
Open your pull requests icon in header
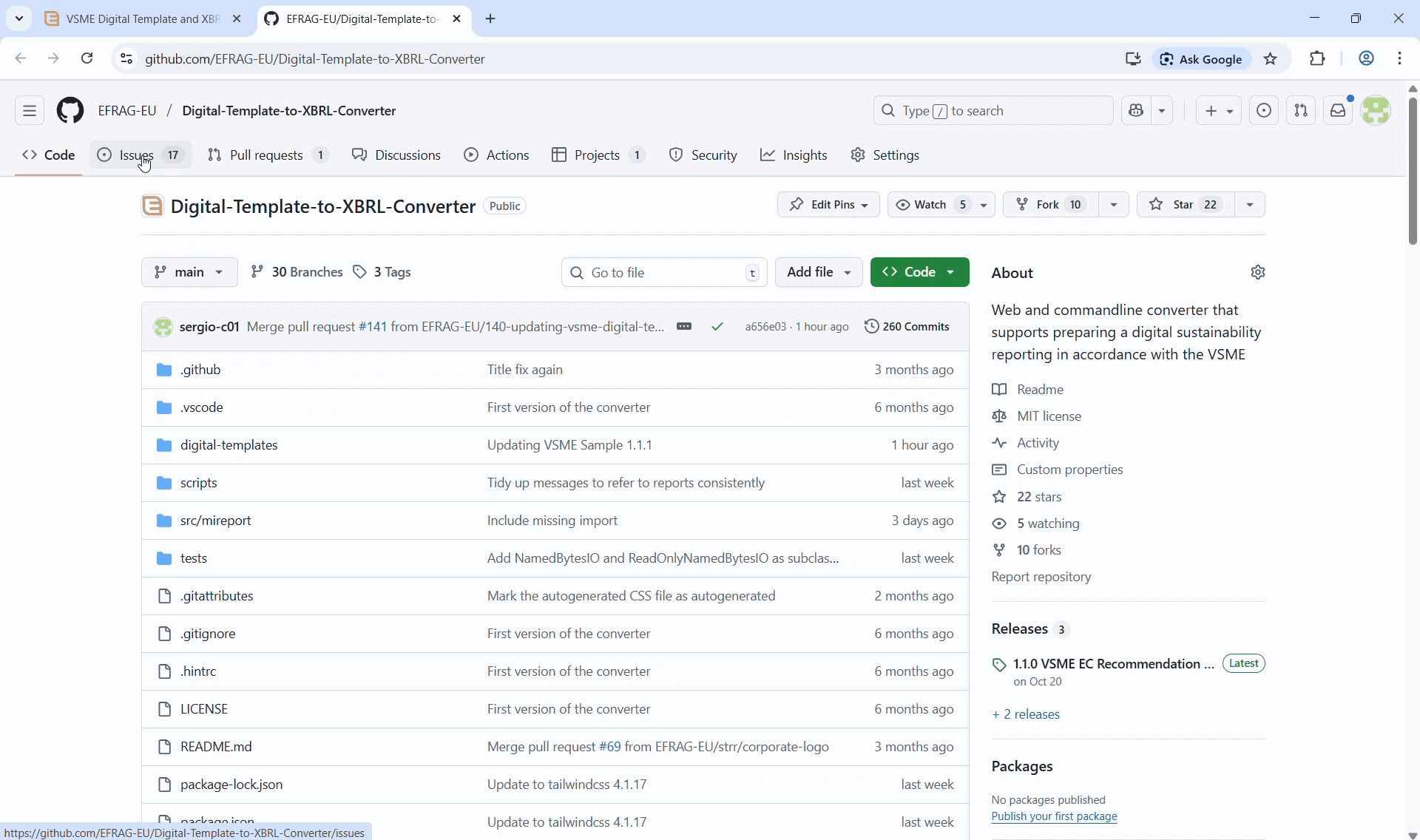pyautogui.click(x=1301, y=111)
